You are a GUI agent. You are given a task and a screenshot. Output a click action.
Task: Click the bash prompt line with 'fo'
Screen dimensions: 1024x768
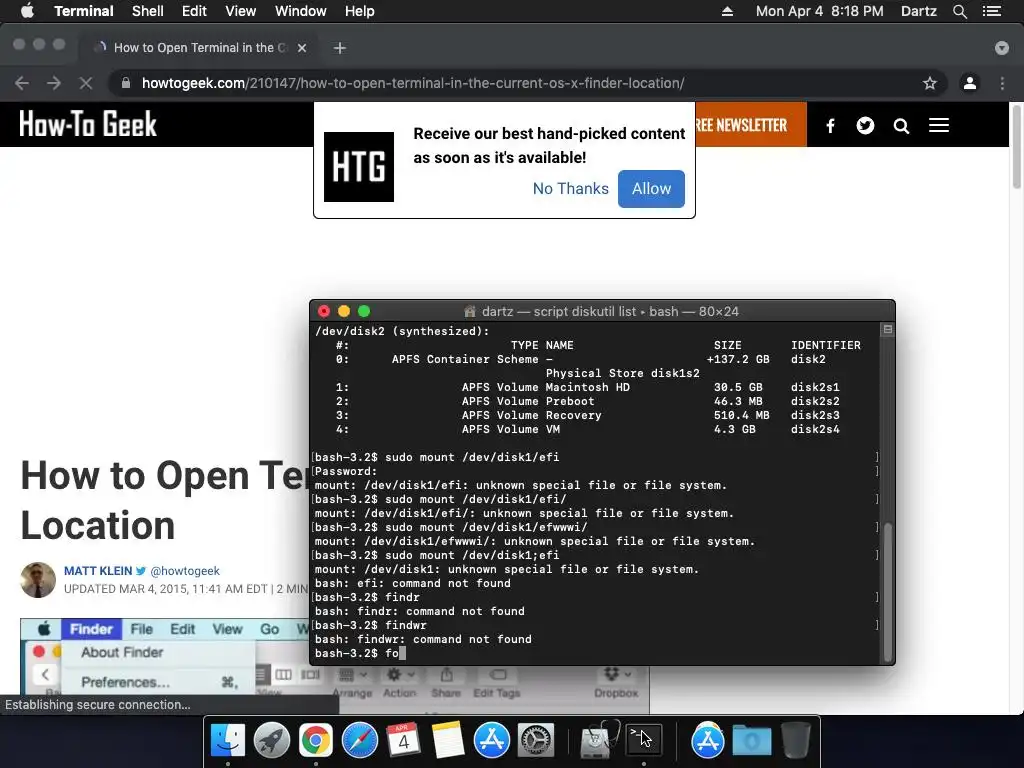(x=360, y=653)
